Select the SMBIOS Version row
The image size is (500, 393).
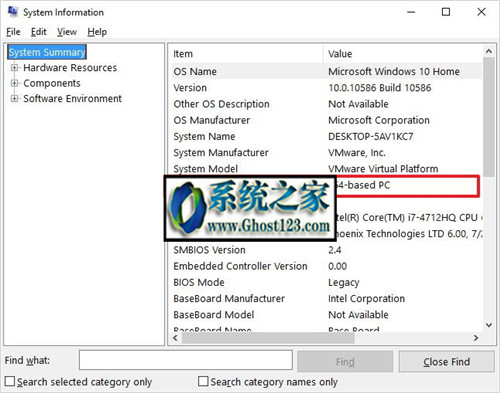point(327,250)
